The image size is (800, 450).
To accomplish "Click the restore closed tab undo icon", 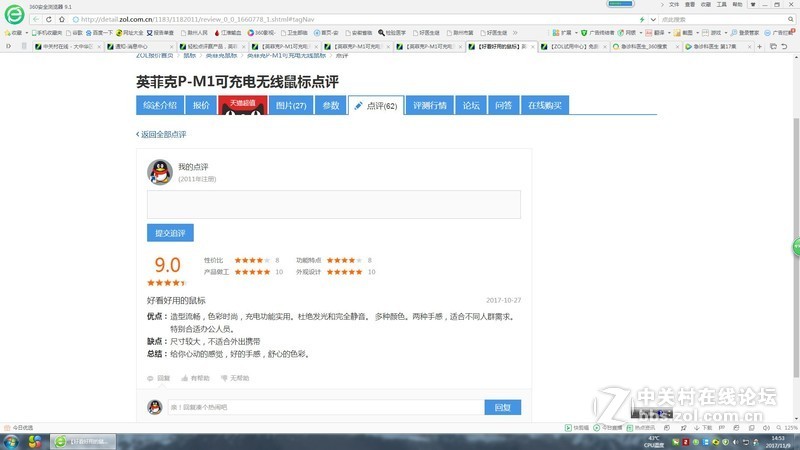I will click(x=784, y=46).
